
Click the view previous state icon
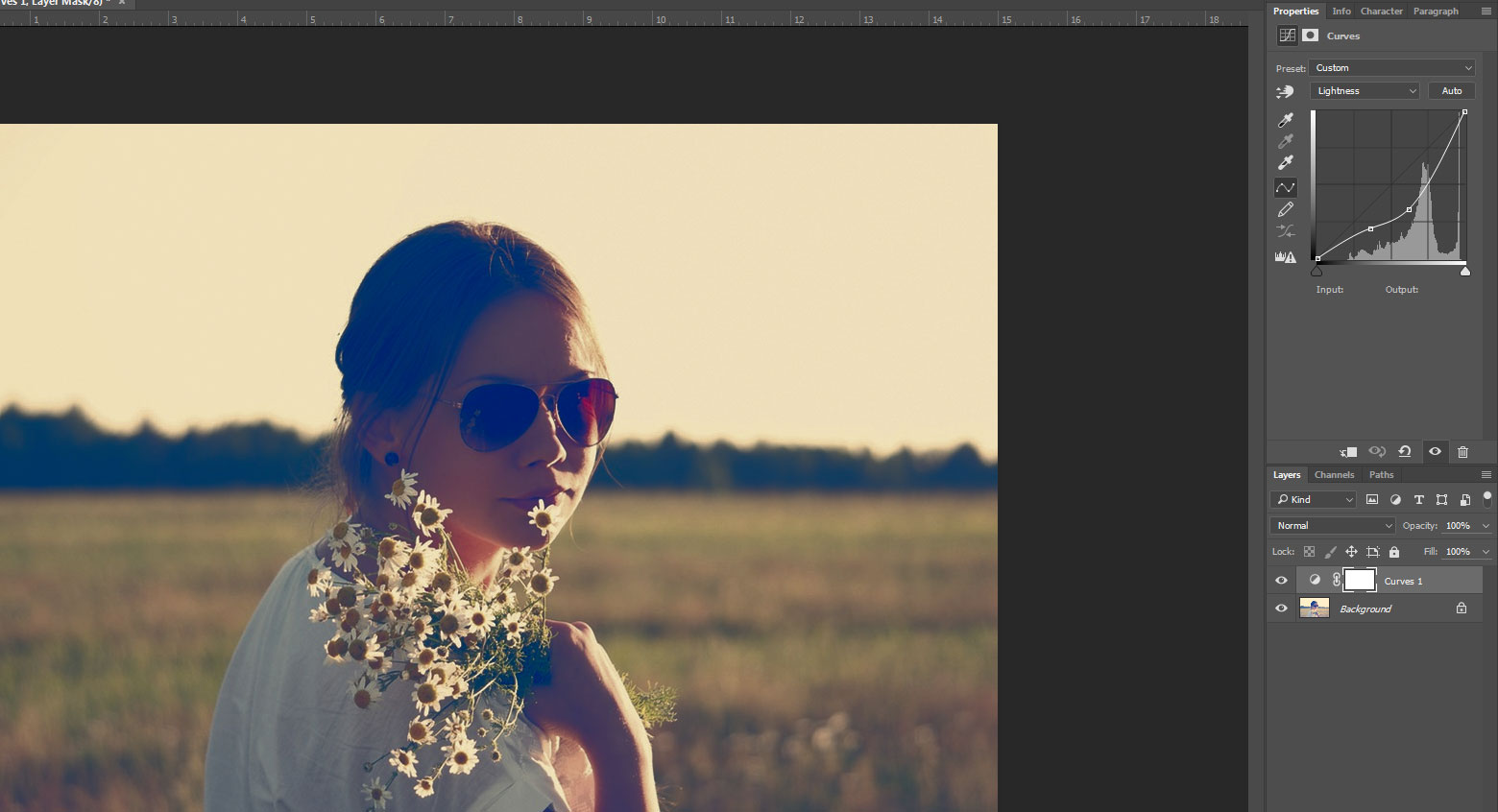[1377, 452]
